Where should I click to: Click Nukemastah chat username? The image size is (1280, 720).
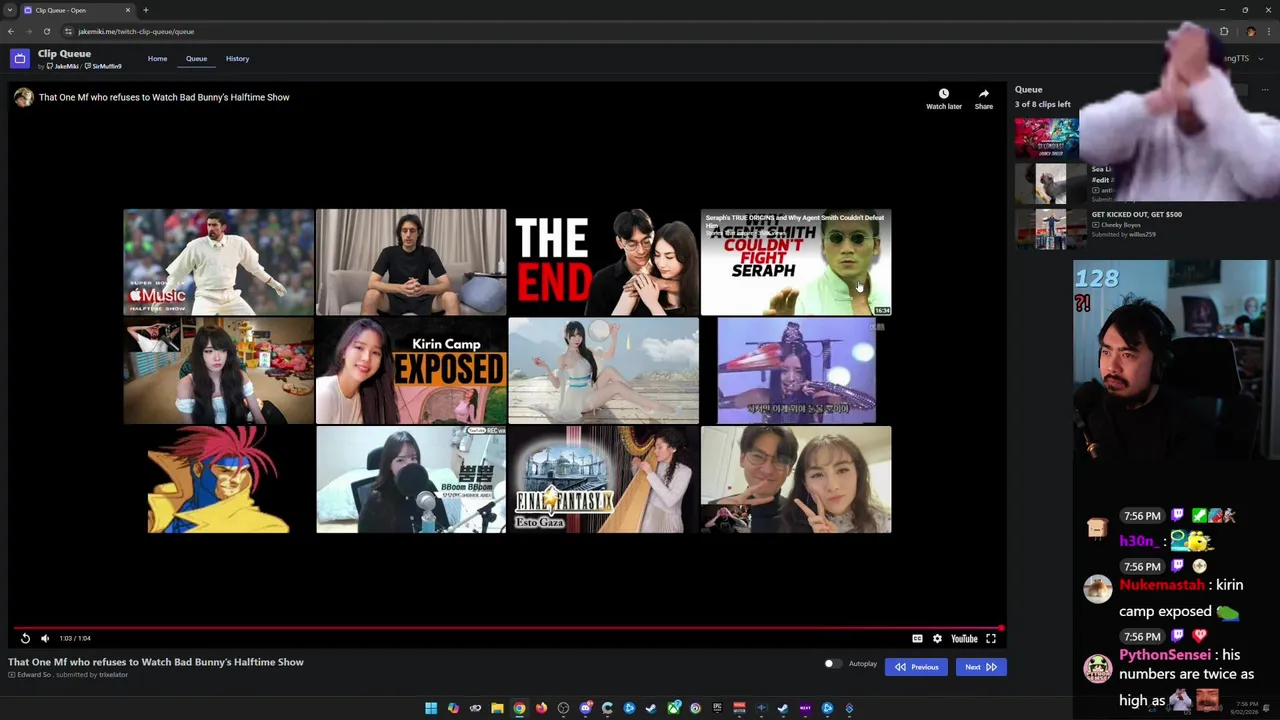click(x=1162, y=586)
